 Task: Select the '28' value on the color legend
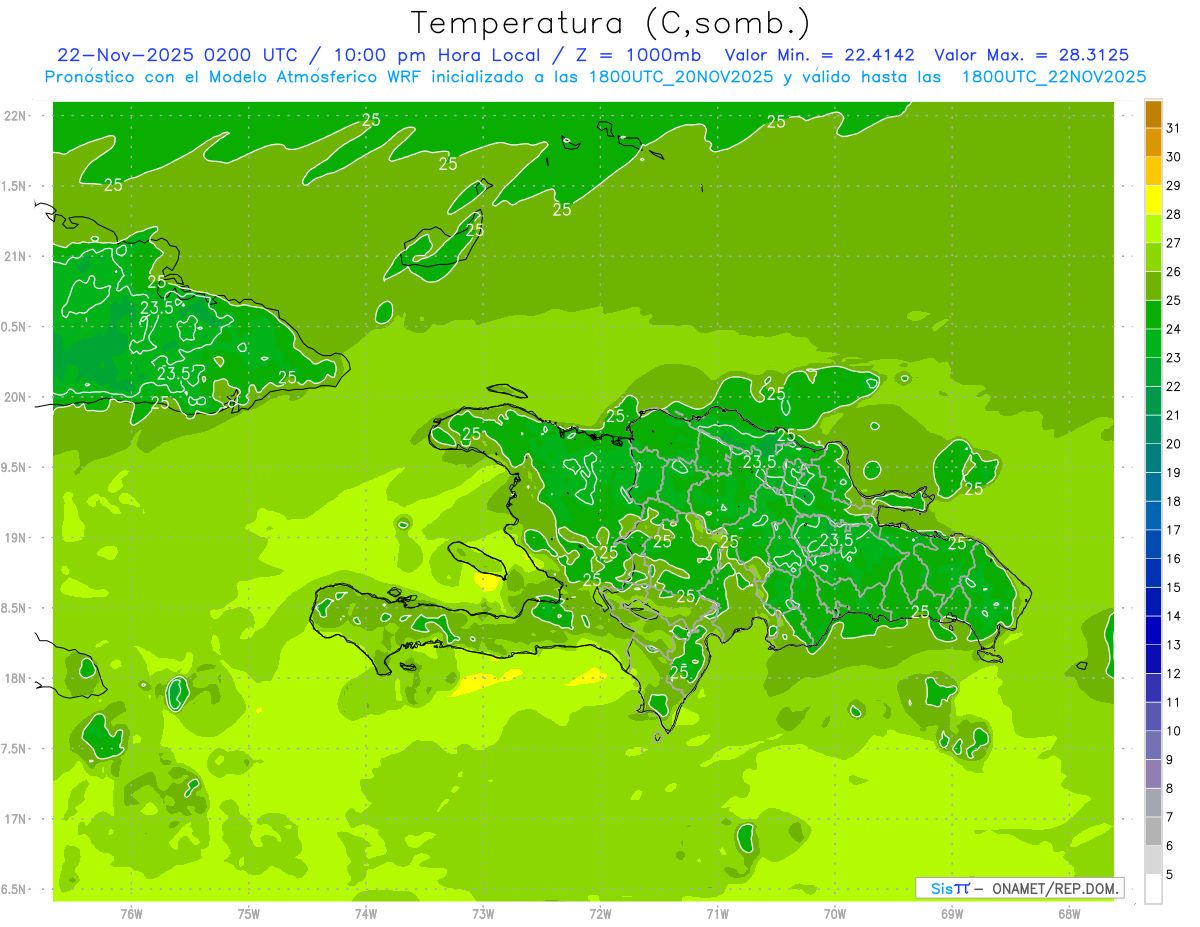tap(1174, 214)
